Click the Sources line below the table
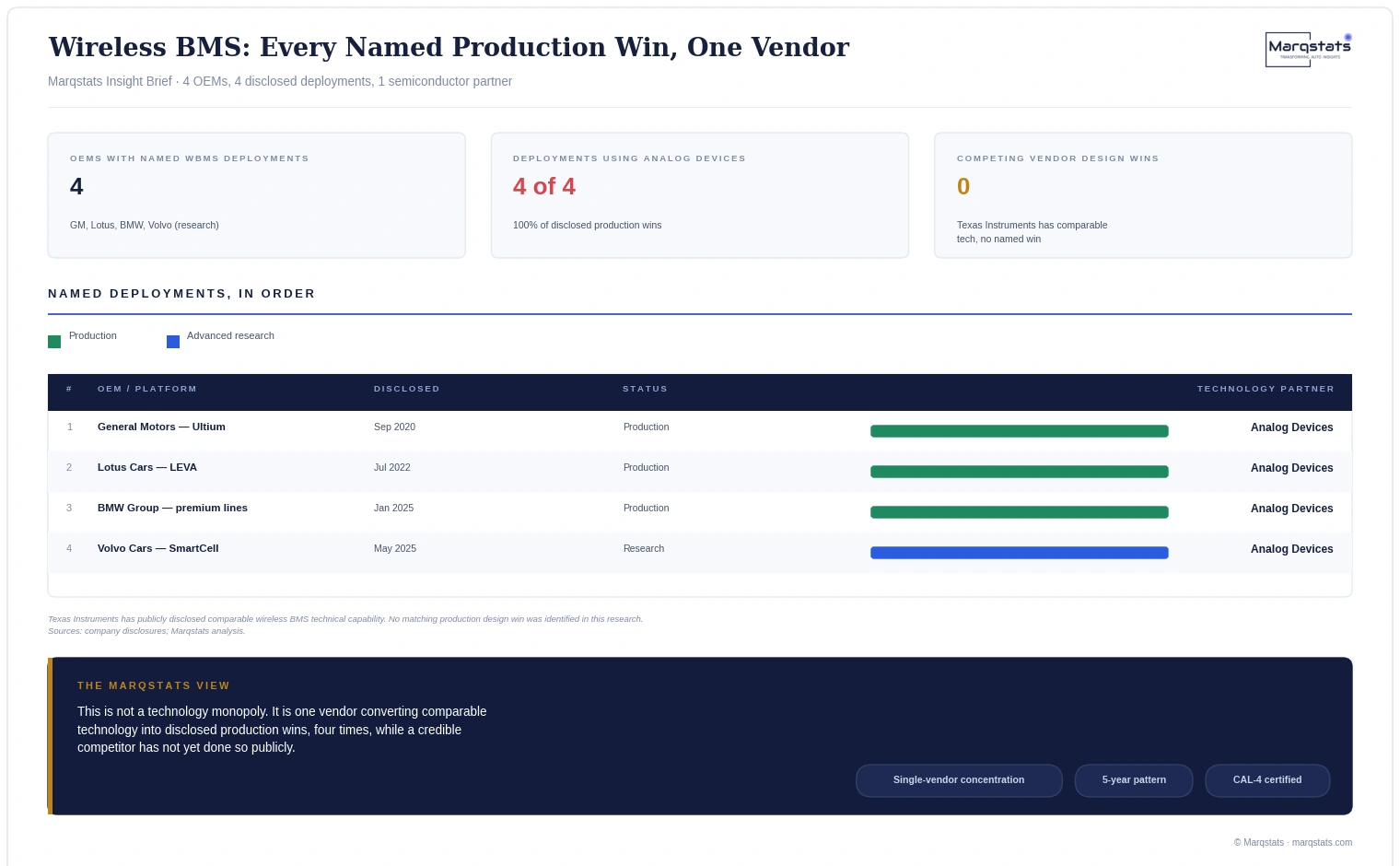 click(x=146, y=631)
